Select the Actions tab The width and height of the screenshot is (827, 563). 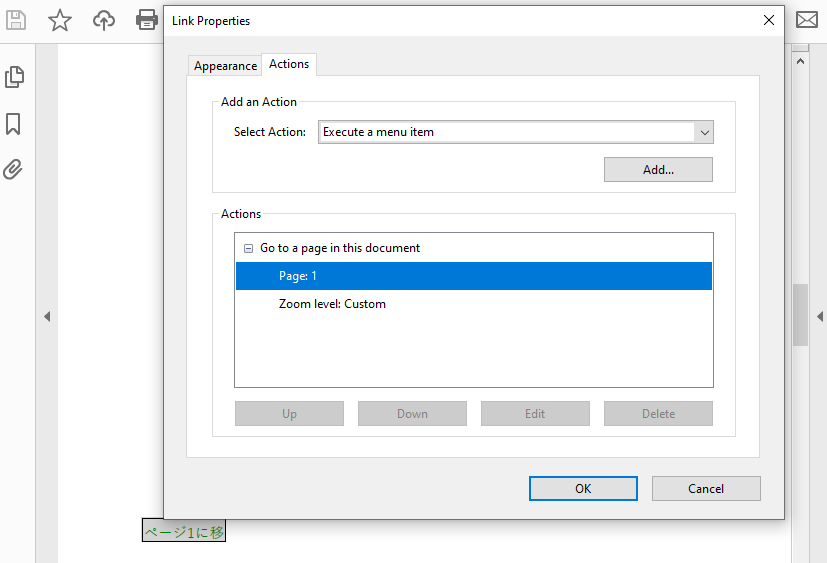(x=289, y=64)
